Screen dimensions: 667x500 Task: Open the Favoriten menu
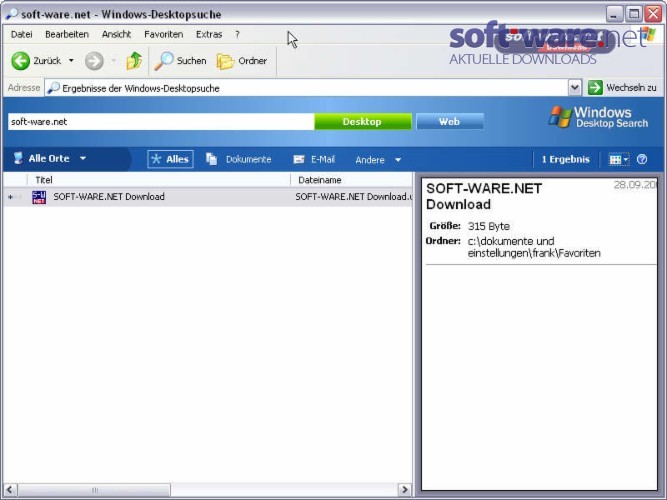[x=163, y=34]
